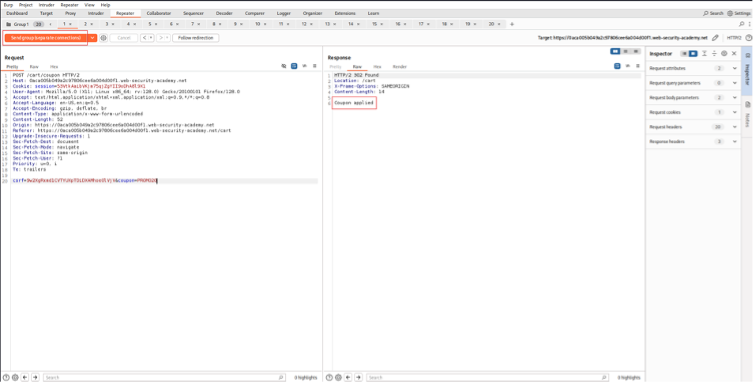Open the Proxy tab
Screen dimensions: 755x383
point(70,13)
